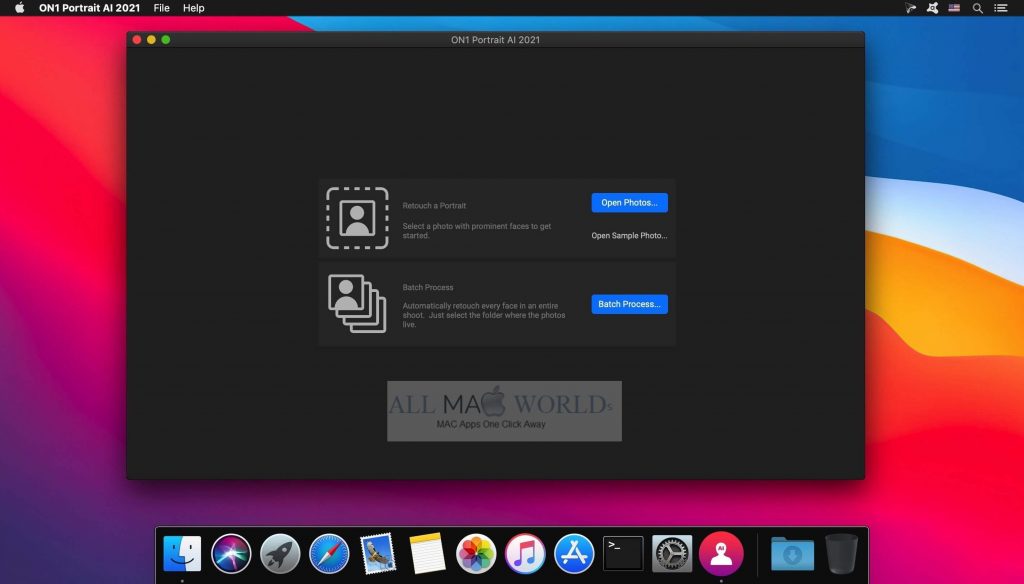The width and height of the screenshot is (1024, 584).
Task: Click ON1 Portrait AI icon in dock
Action: [x=721, y=553]
